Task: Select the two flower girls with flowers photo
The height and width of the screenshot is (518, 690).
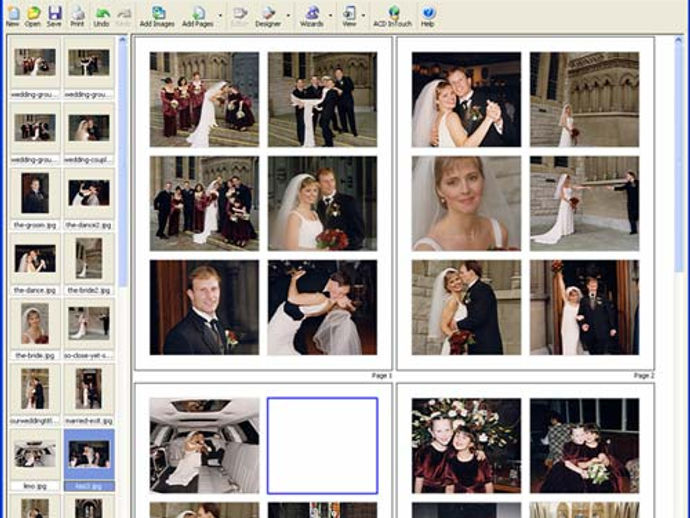Action: (466, 445)
